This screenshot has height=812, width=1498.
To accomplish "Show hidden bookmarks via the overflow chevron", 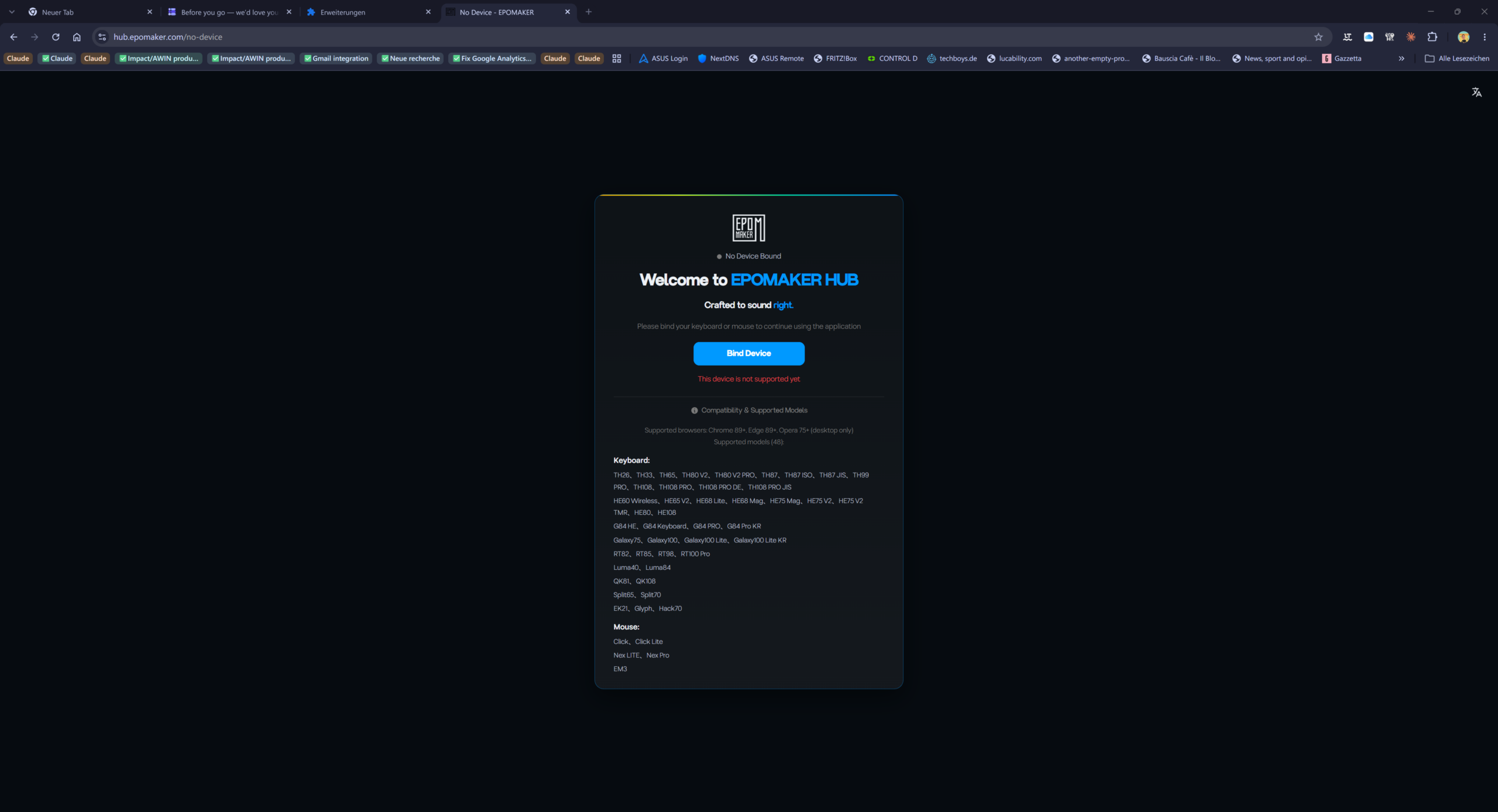I will (x=1401, y=59).
